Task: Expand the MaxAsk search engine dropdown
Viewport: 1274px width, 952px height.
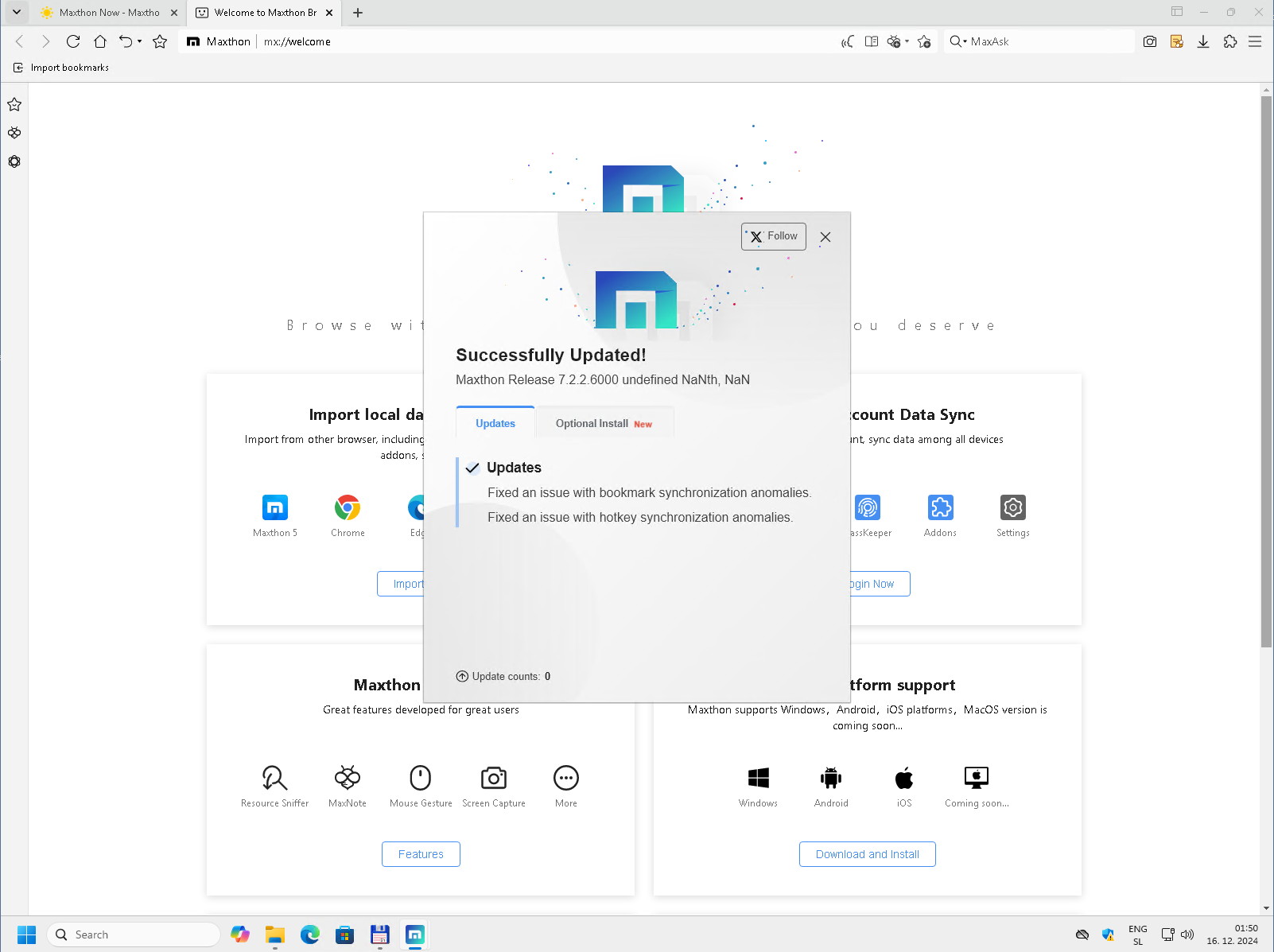Action: point(958,41)
